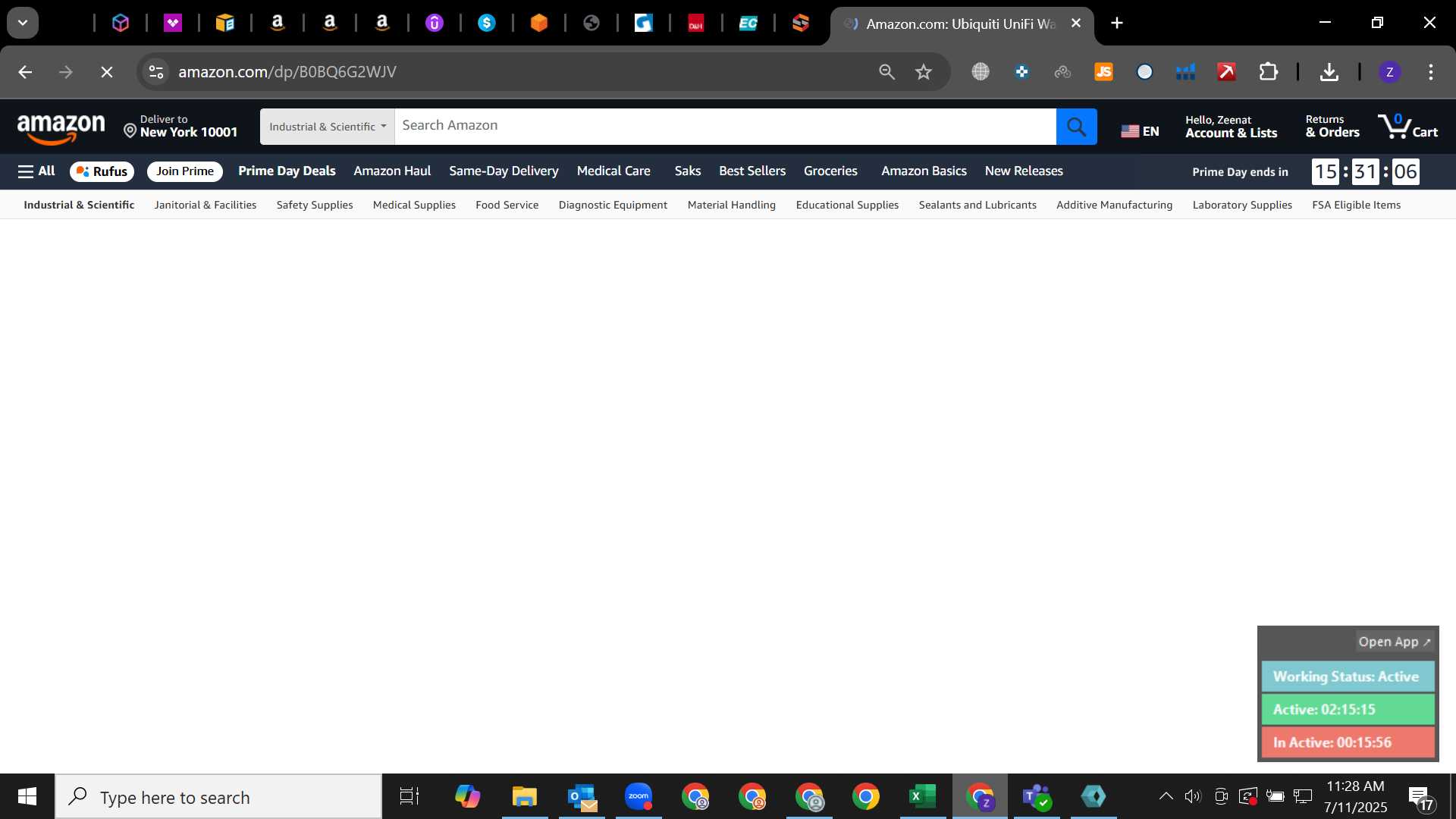The height and width of the screenshot is (819, 1456).
Task: Click the In Active: 00:15:56 timer
Action: 1348,742
